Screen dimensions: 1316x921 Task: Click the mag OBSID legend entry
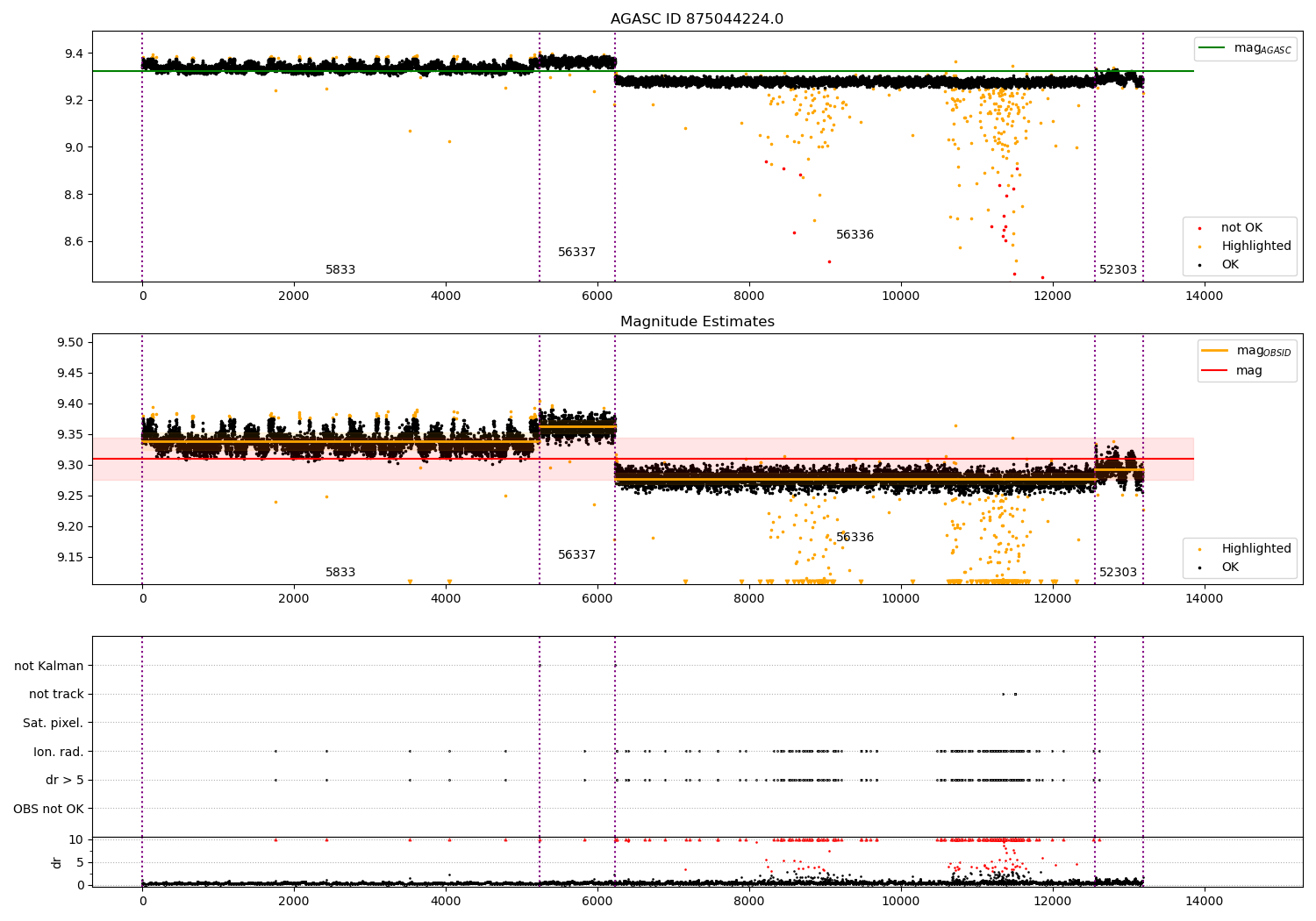(1247, 351)
